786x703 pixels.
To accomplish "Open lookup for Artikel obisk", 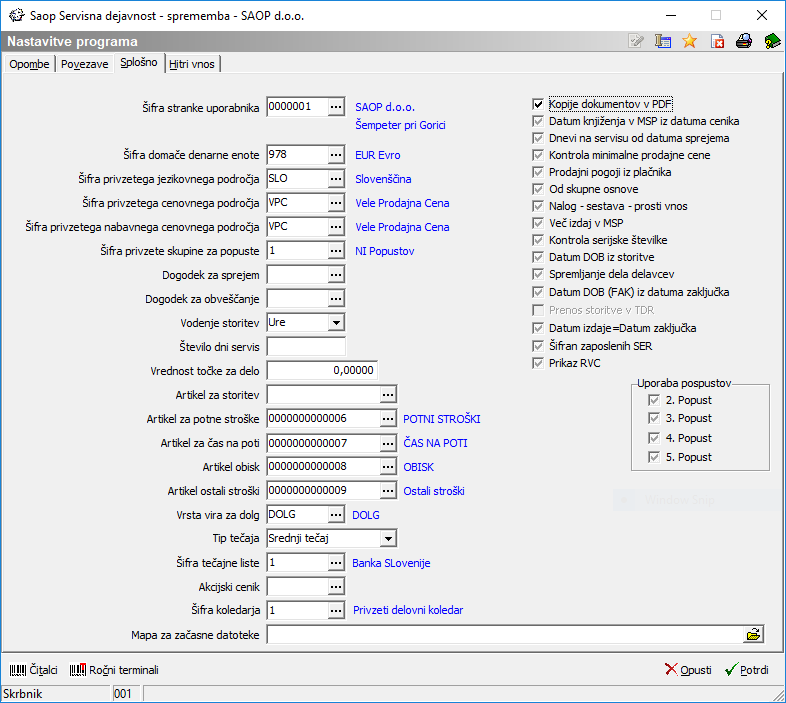I will pyautogui.click(x=388, y=467).
